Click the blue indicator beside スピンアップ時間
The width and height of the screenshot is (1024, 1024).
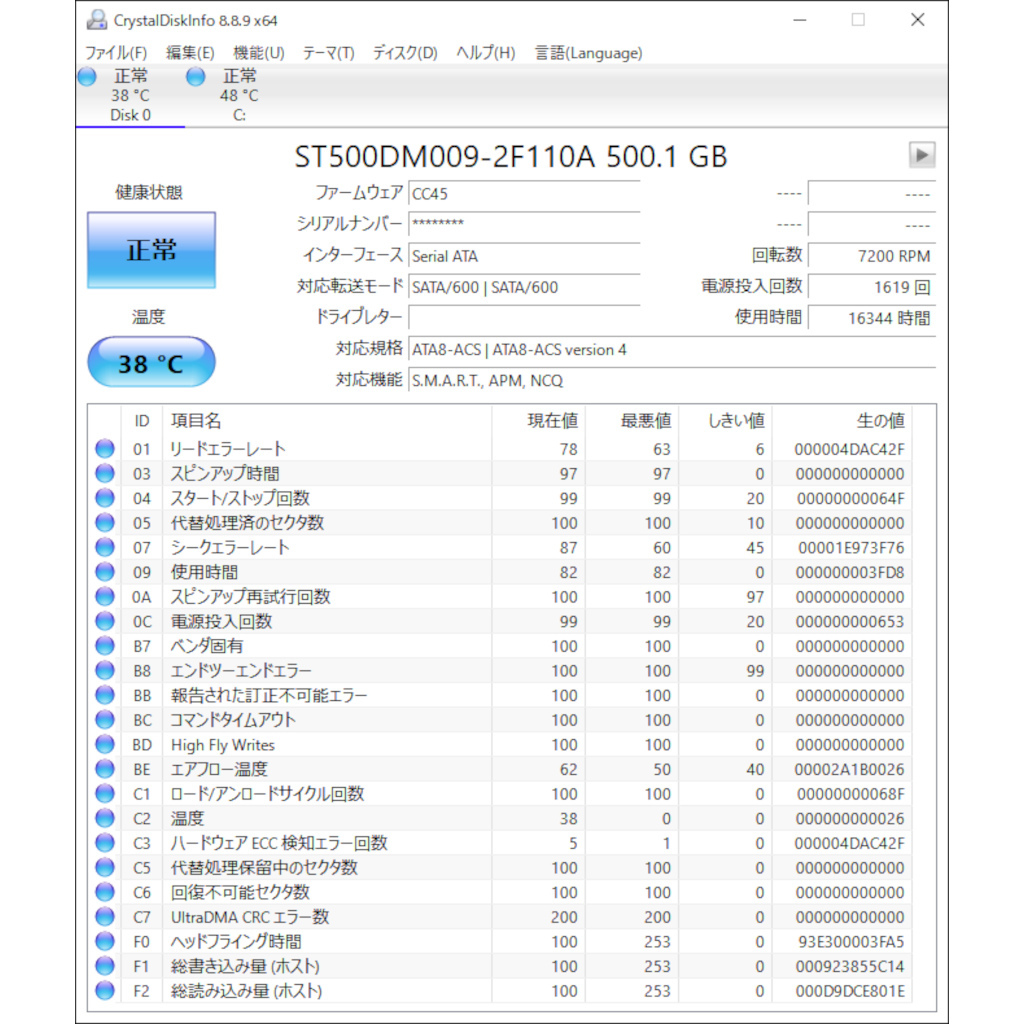point(105,473)
